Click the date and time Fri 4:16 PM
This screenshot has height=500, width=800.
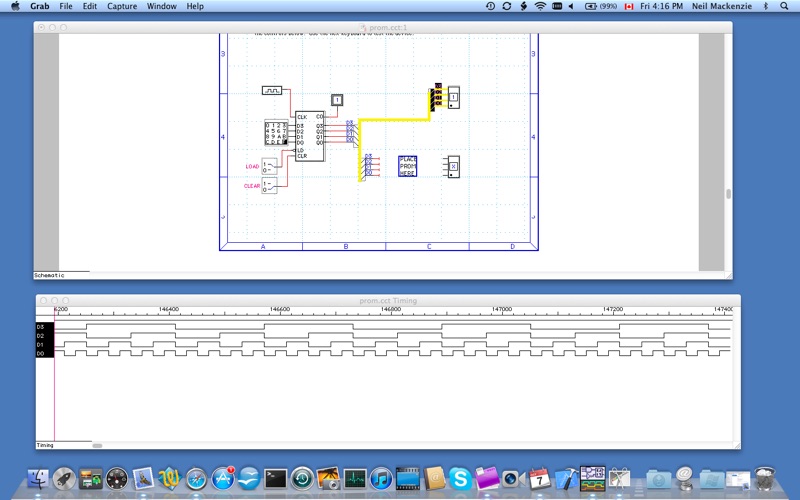(661, 6)
